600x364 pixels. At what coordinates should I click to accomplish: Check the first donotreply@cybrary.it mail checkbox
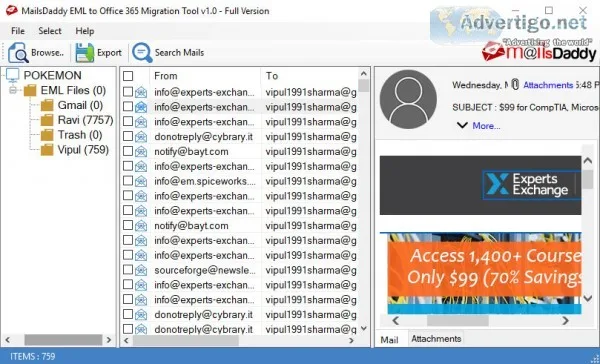128,137
